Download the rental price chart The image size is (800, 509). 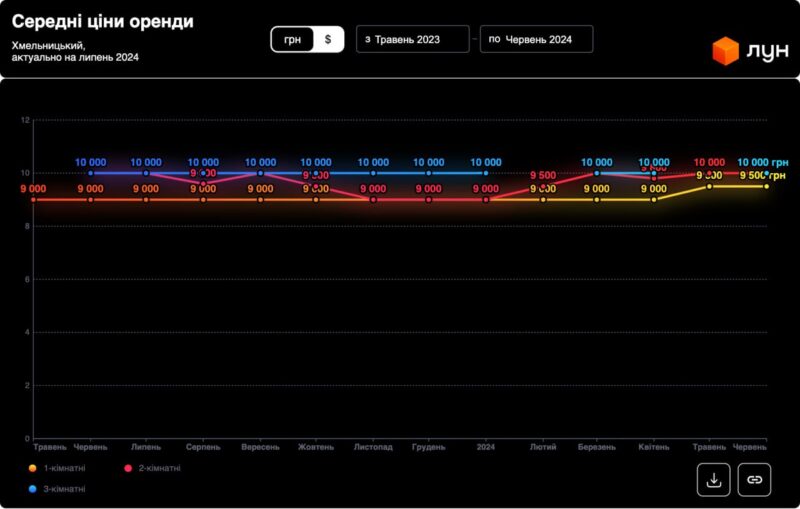coord(713,479)
